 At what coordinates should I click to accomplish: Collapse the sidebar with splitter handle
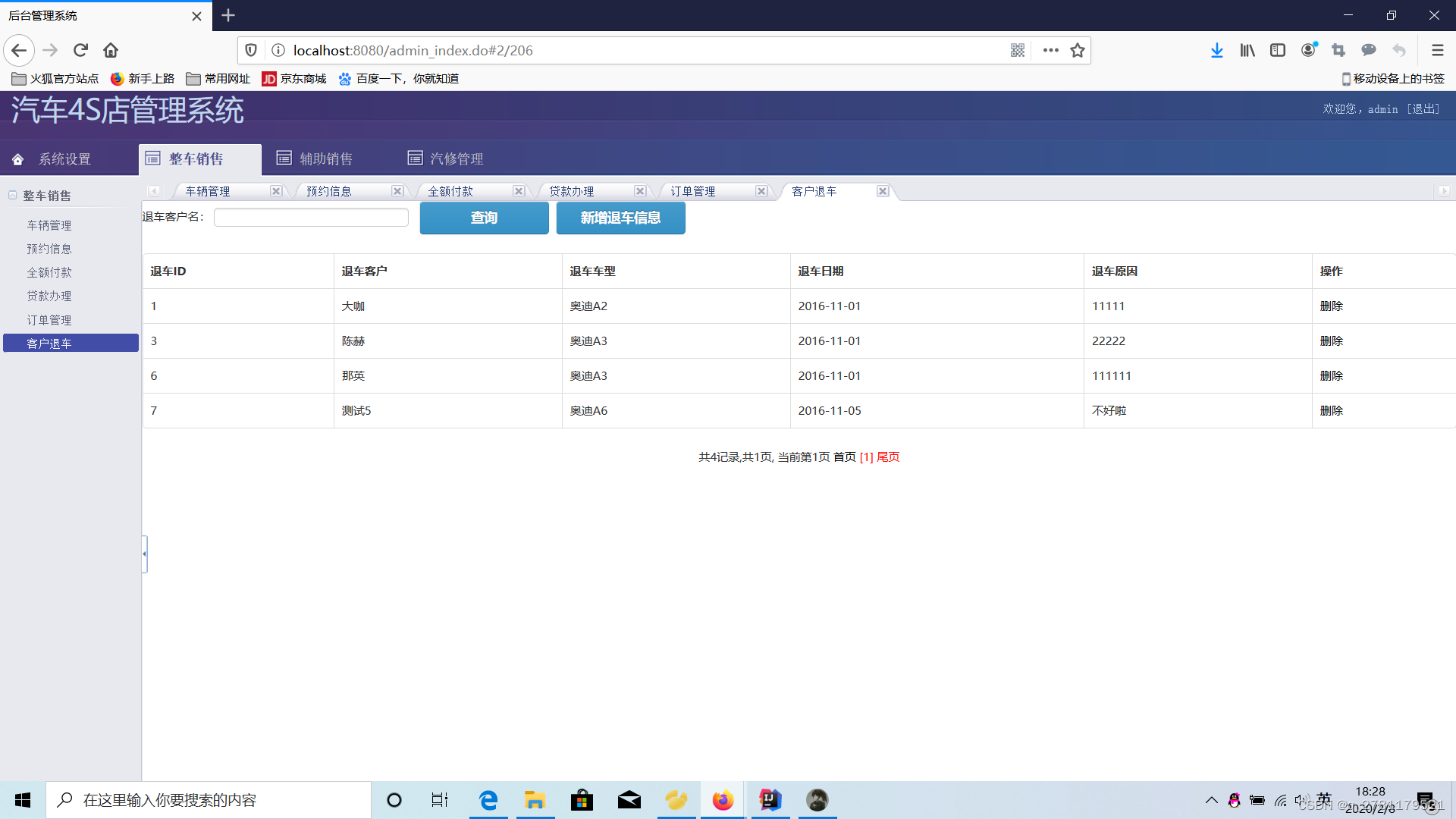(144, 554)
